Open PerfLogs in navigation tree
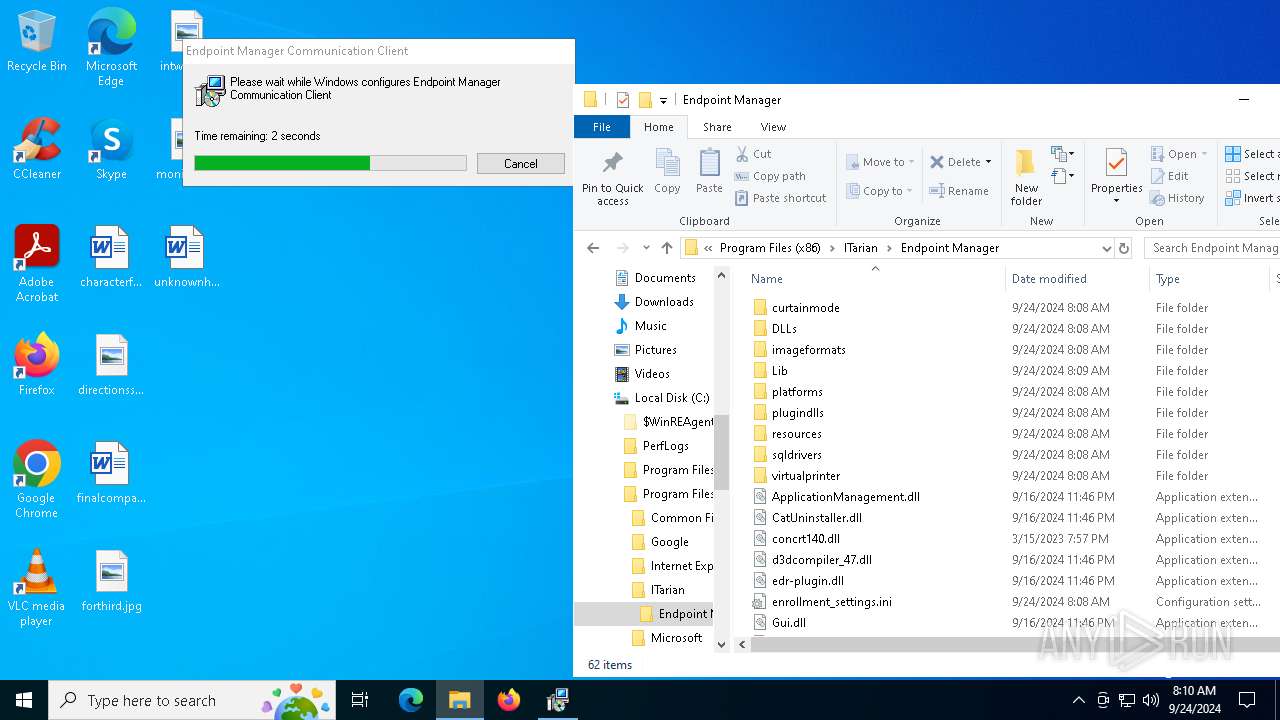The width and height of the screenshot is (1280, 720). point(665,446)
